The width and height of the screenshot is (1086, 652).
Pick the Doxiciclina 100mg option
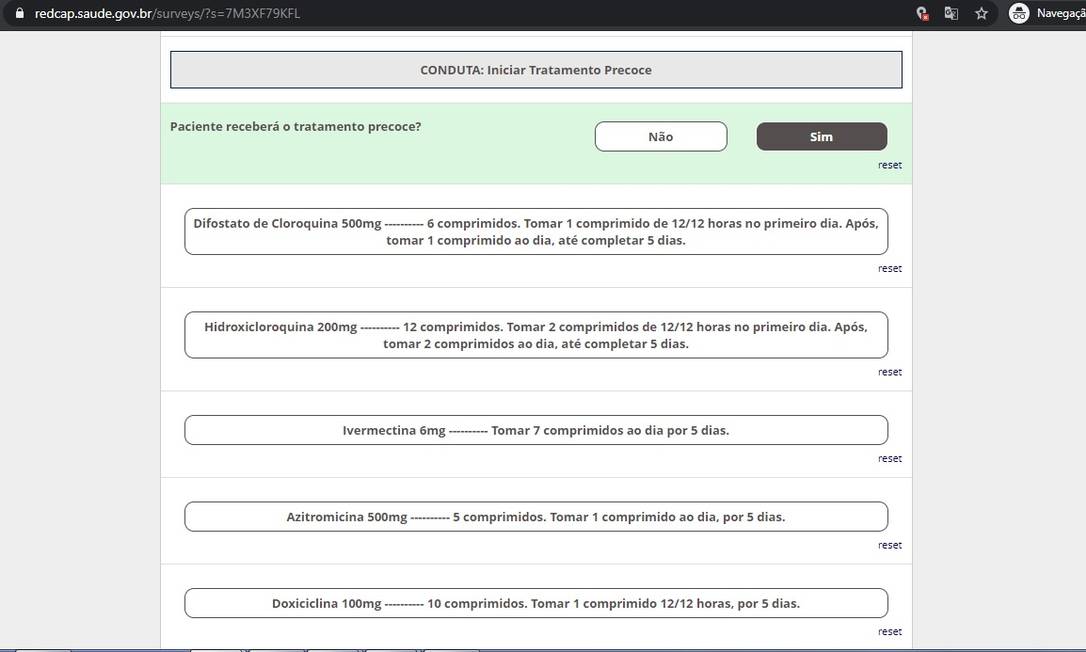point(536,604)
